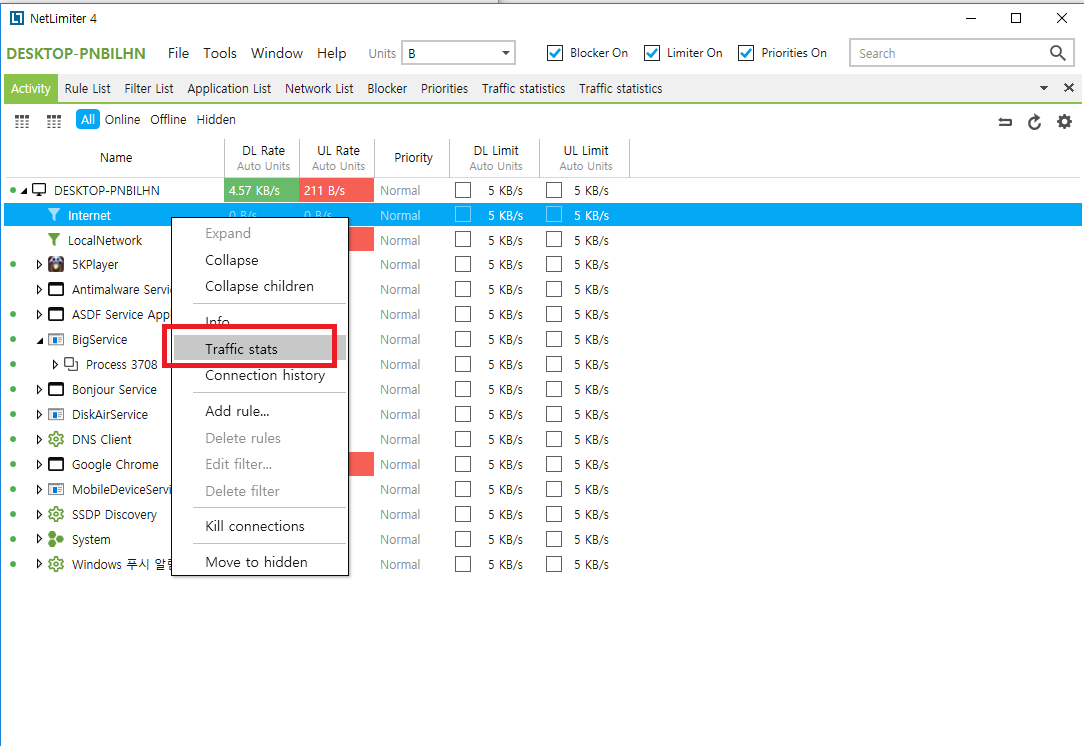Toggle the Blocker On checkbox
The width and height of the screenshot is (1084, 746).
tap(554, 53)
